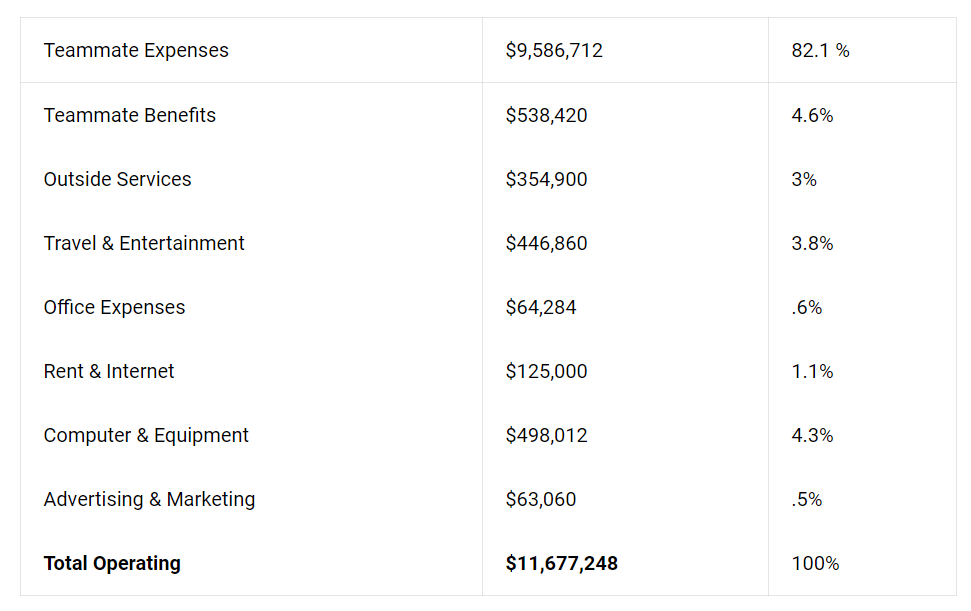Click the $538,420 amount
Viewport: 971px width, 611px height.
546,115
